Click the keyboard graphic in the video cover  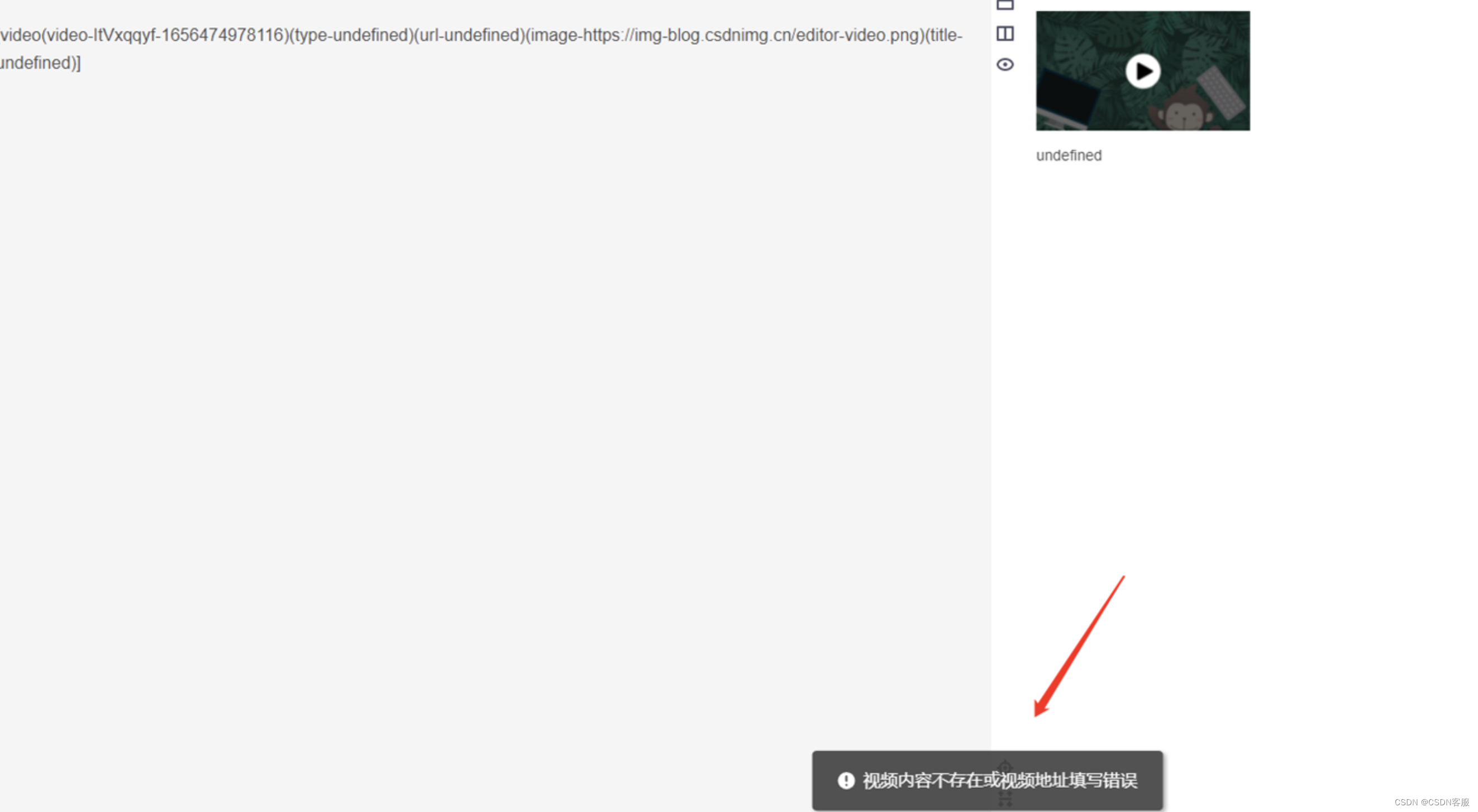pos(1222,93)
